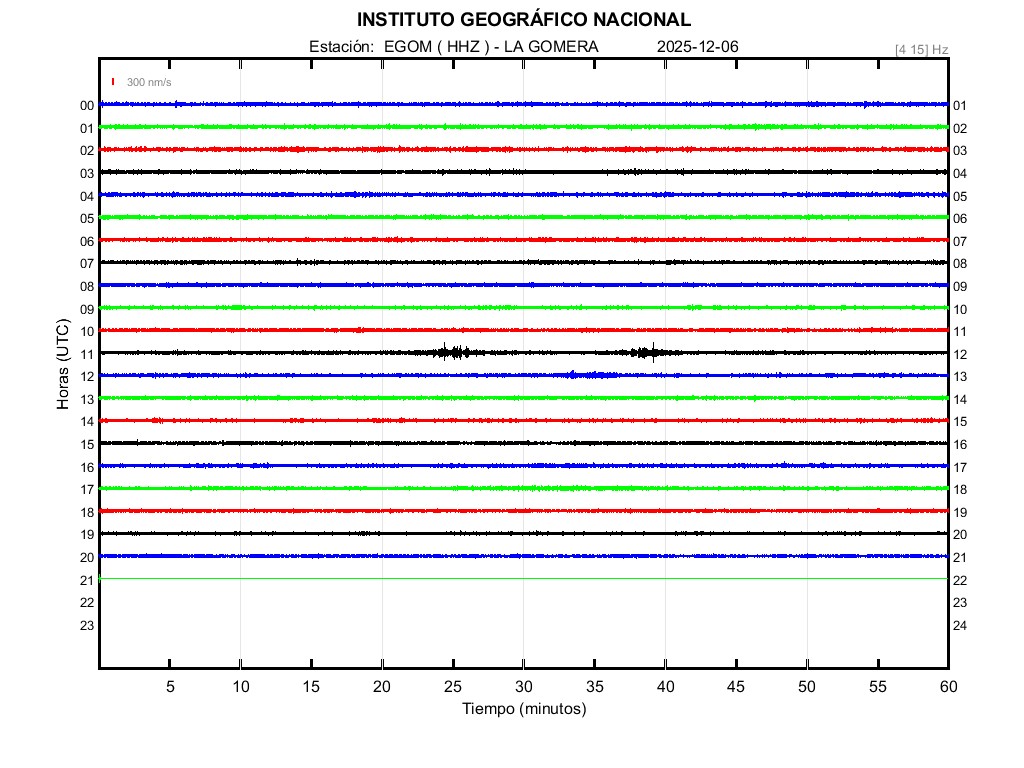
Task: Select the 00 hour label
Action: (x=87, y=106)
